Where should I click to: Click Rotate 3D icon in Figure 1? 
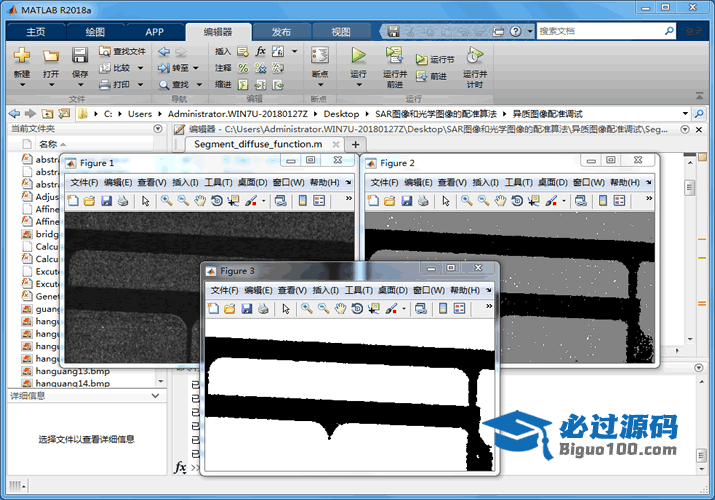click(x=217, y=201)
